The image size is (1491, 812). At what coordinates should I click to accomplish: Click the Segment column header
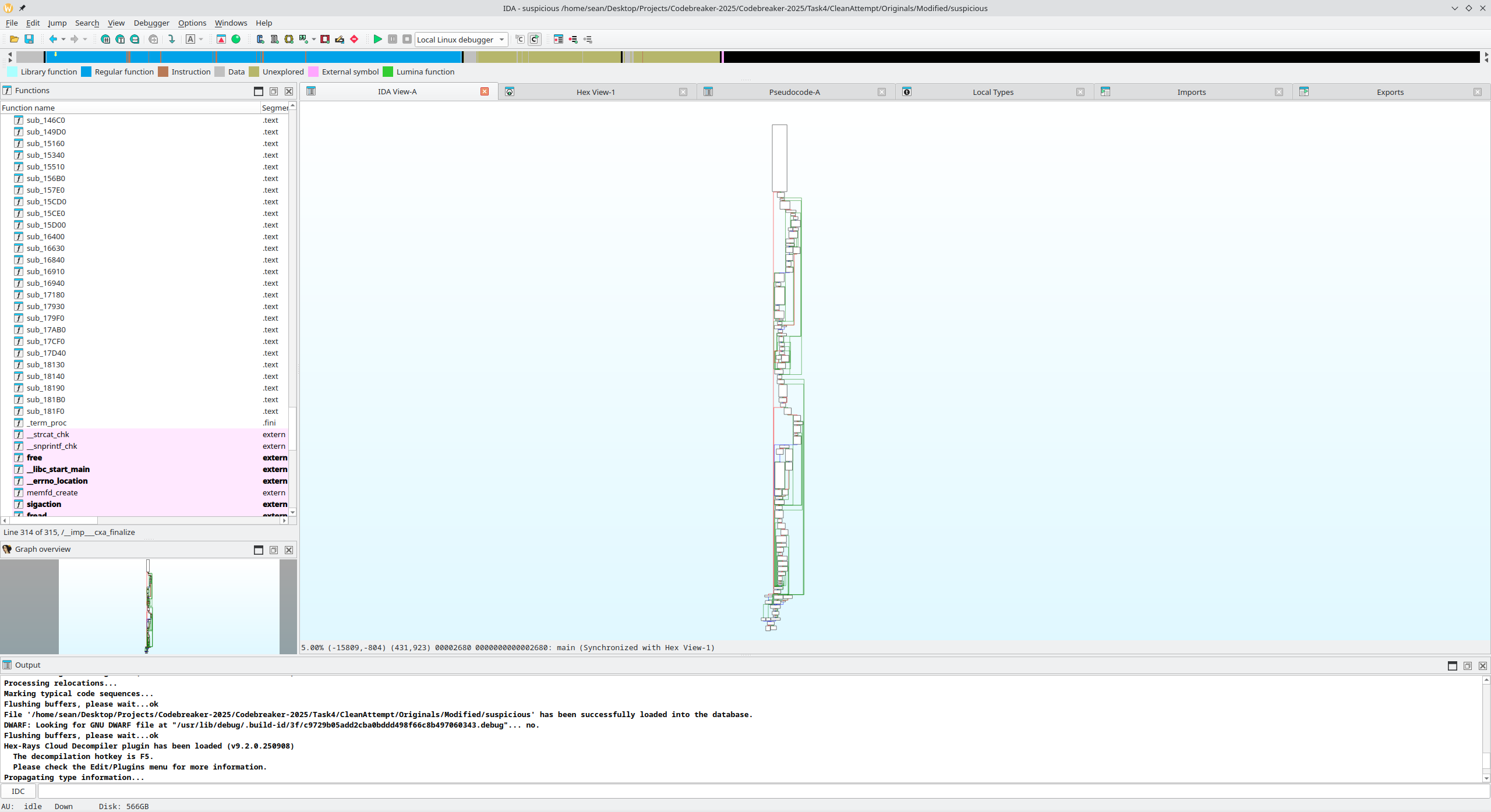click(x=274, y=108)
